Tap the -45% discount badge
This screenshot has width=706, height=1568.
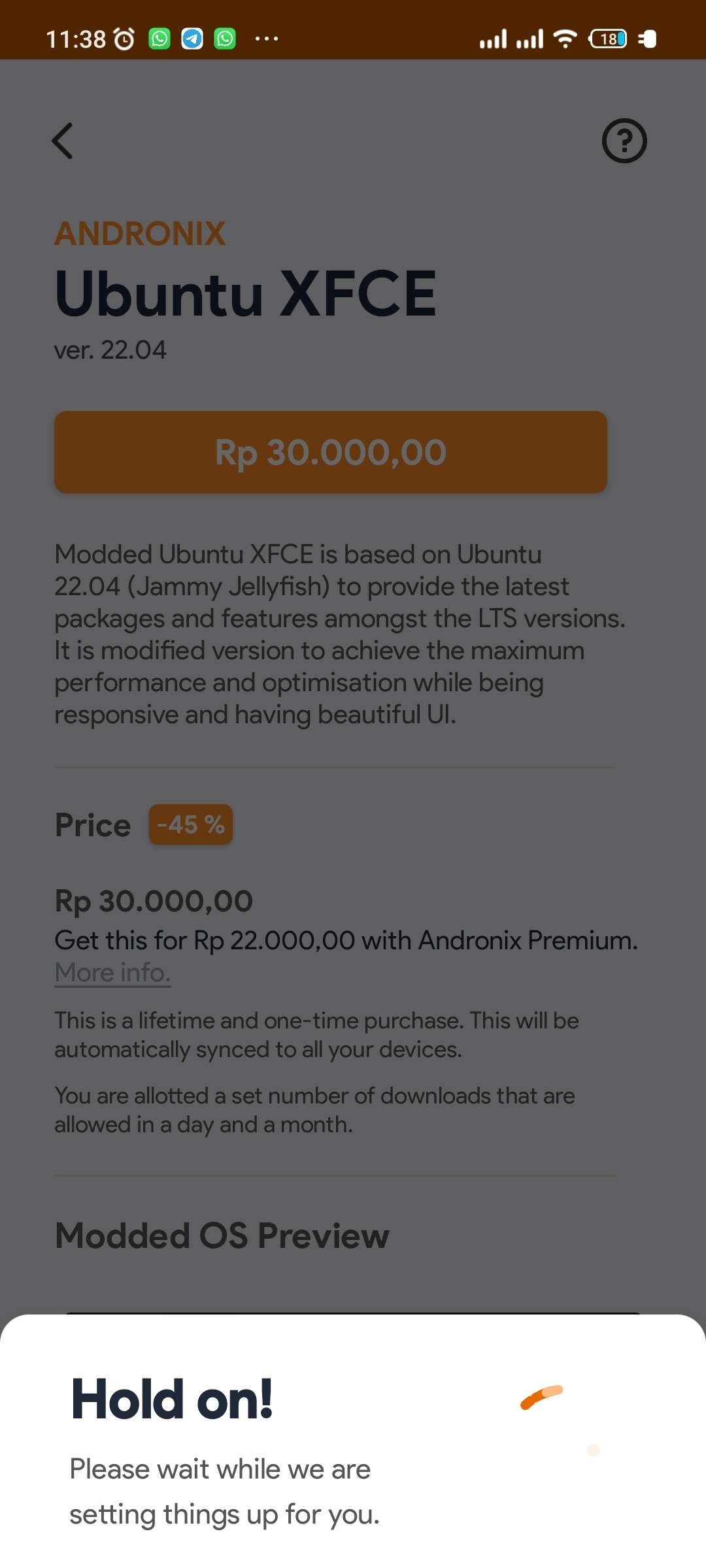pyautogui.click(x=190, y=824)
